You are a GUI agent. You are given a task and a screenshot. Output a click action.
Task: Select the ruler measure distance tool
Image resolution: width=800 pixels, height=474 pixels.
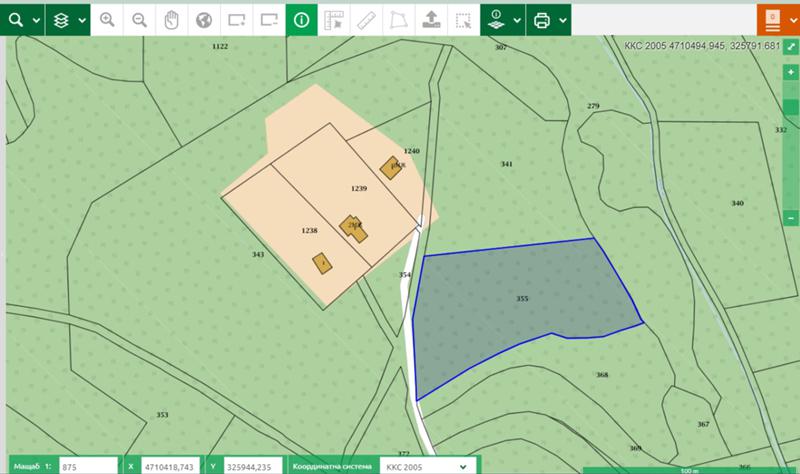tap(366, 20)
